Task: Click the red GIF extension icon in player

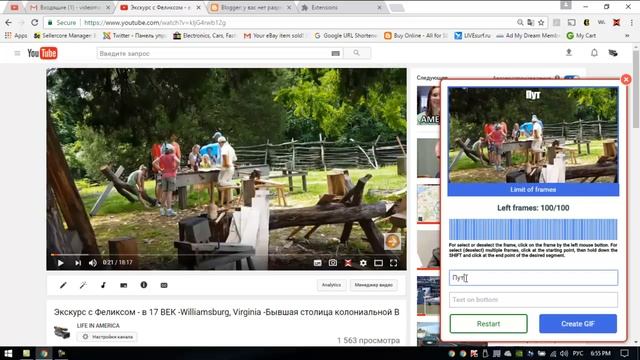Action: click(348, 263)
